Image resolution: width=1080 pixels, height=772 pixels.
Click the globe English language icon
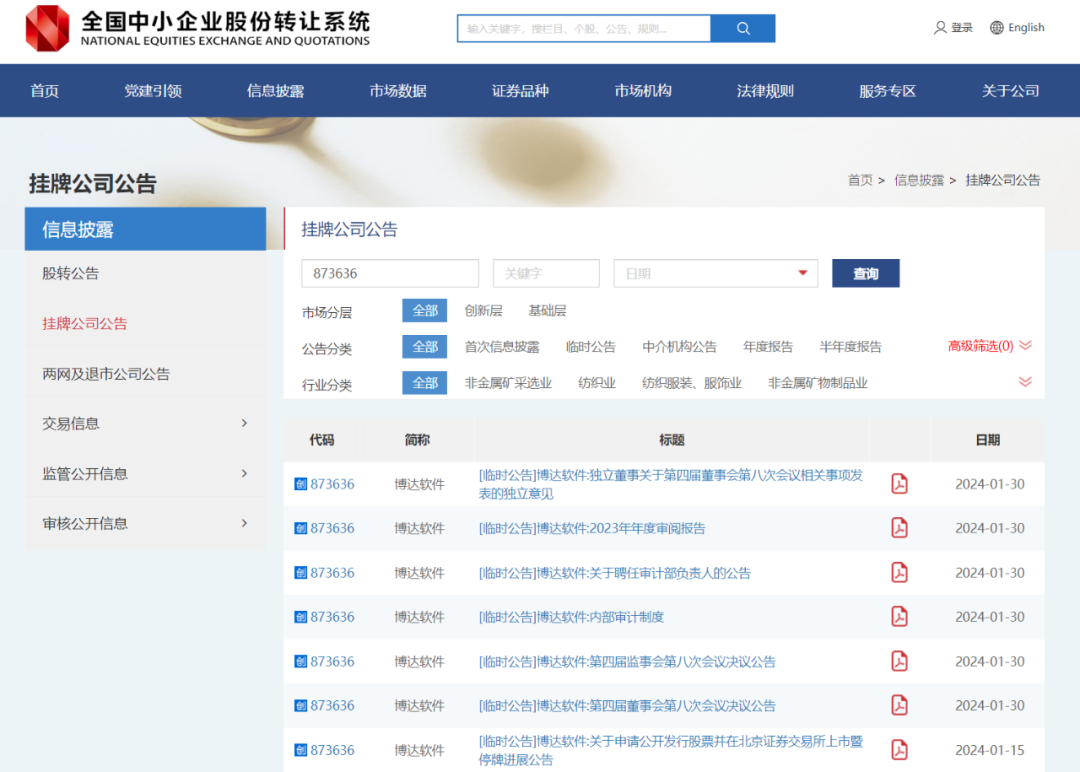coord(996,28)
